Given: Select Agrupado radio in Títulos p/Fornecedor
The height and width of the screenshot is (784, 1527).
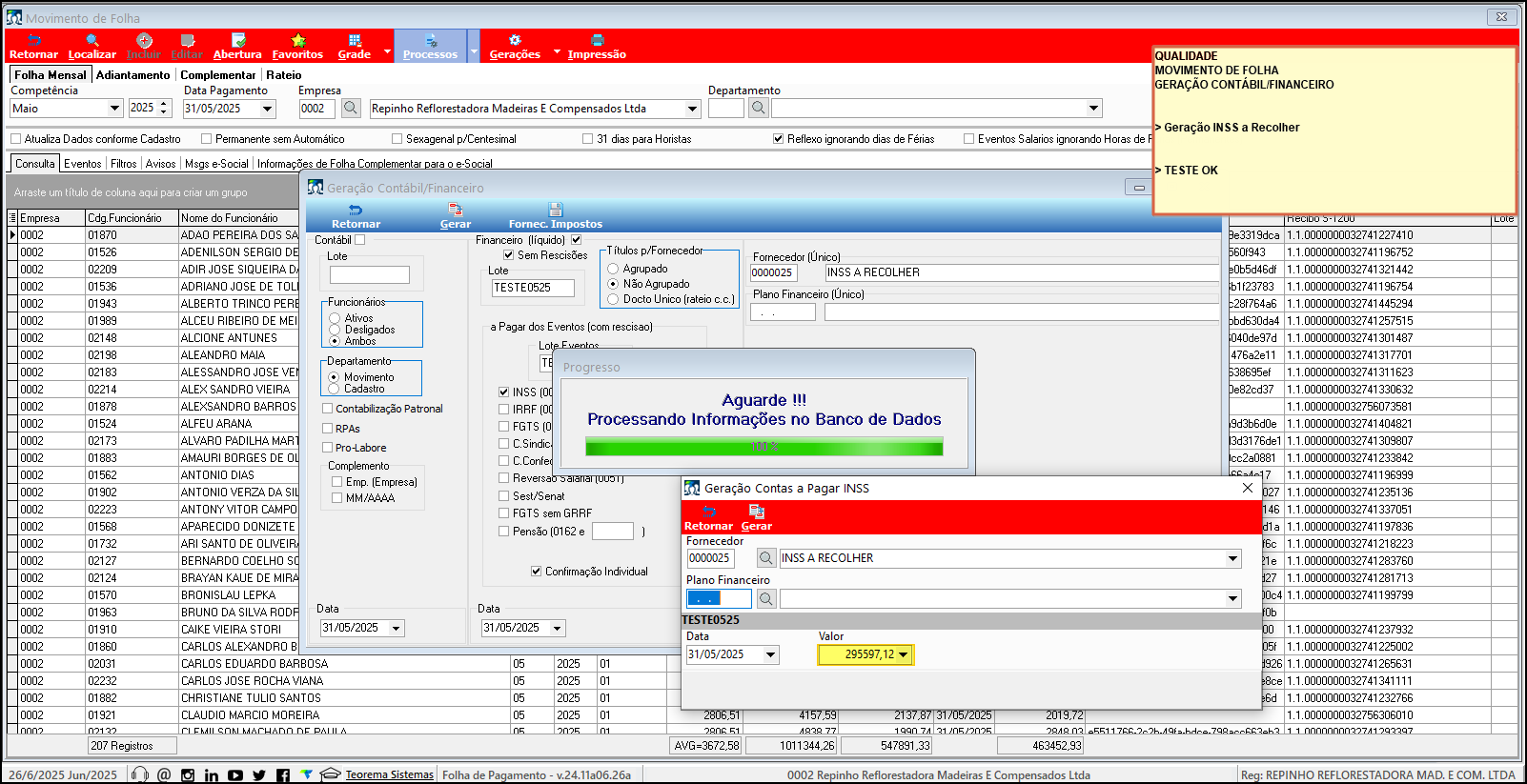Looking at the screenshot, I should [x=613, y=269].
